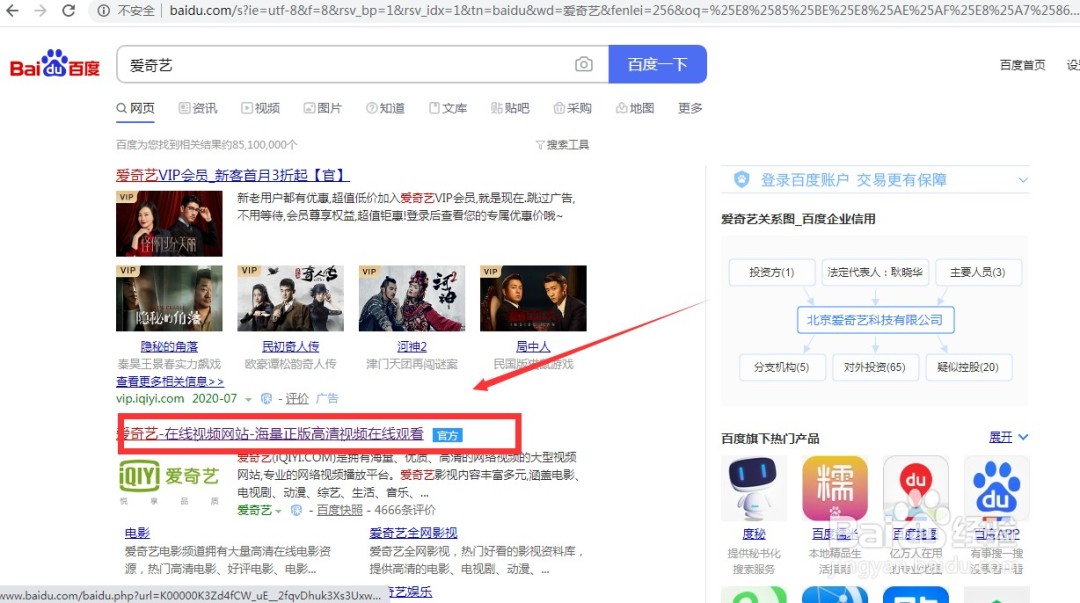
Task: Click the 主要人员(3) node
Action: [977, 272]
